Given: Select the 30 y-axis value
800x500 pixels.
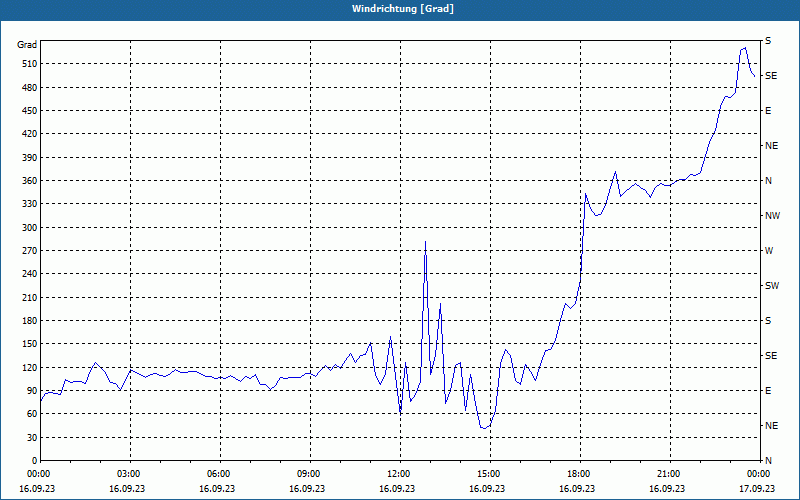Looking at the screenshot, I should click(x=30, y=437).
